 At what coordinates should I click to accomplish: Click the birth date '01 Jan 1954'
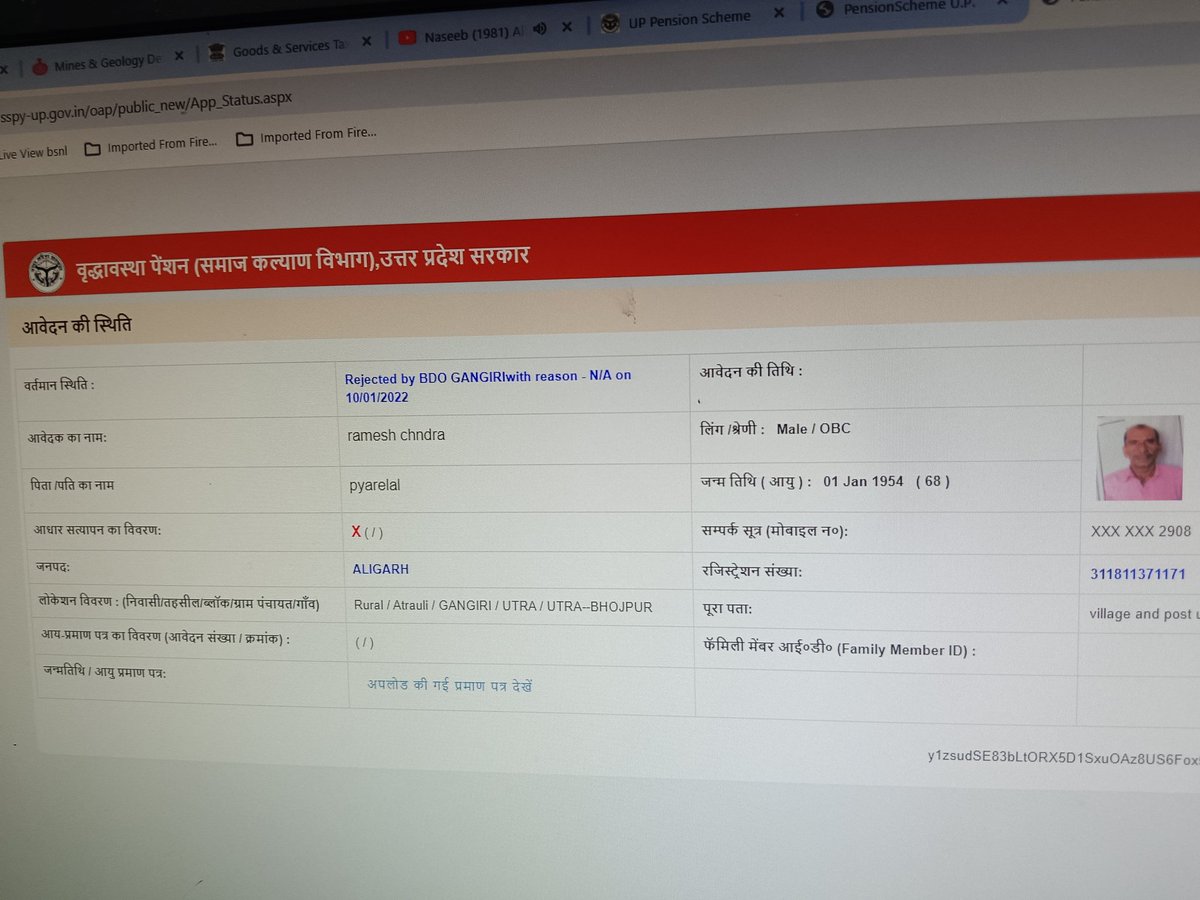coord(863,481)
